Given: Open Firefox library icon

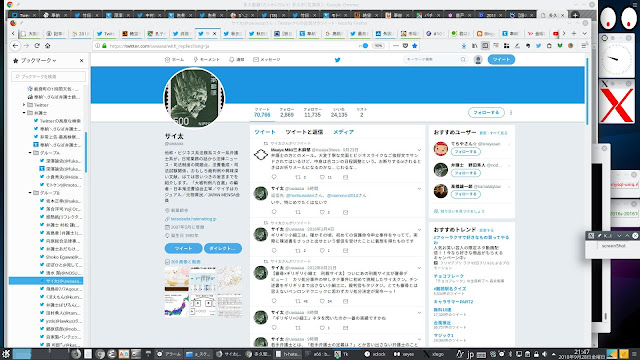Looking at the screenshot, I should pyautogui.click(x=474, y=46).
